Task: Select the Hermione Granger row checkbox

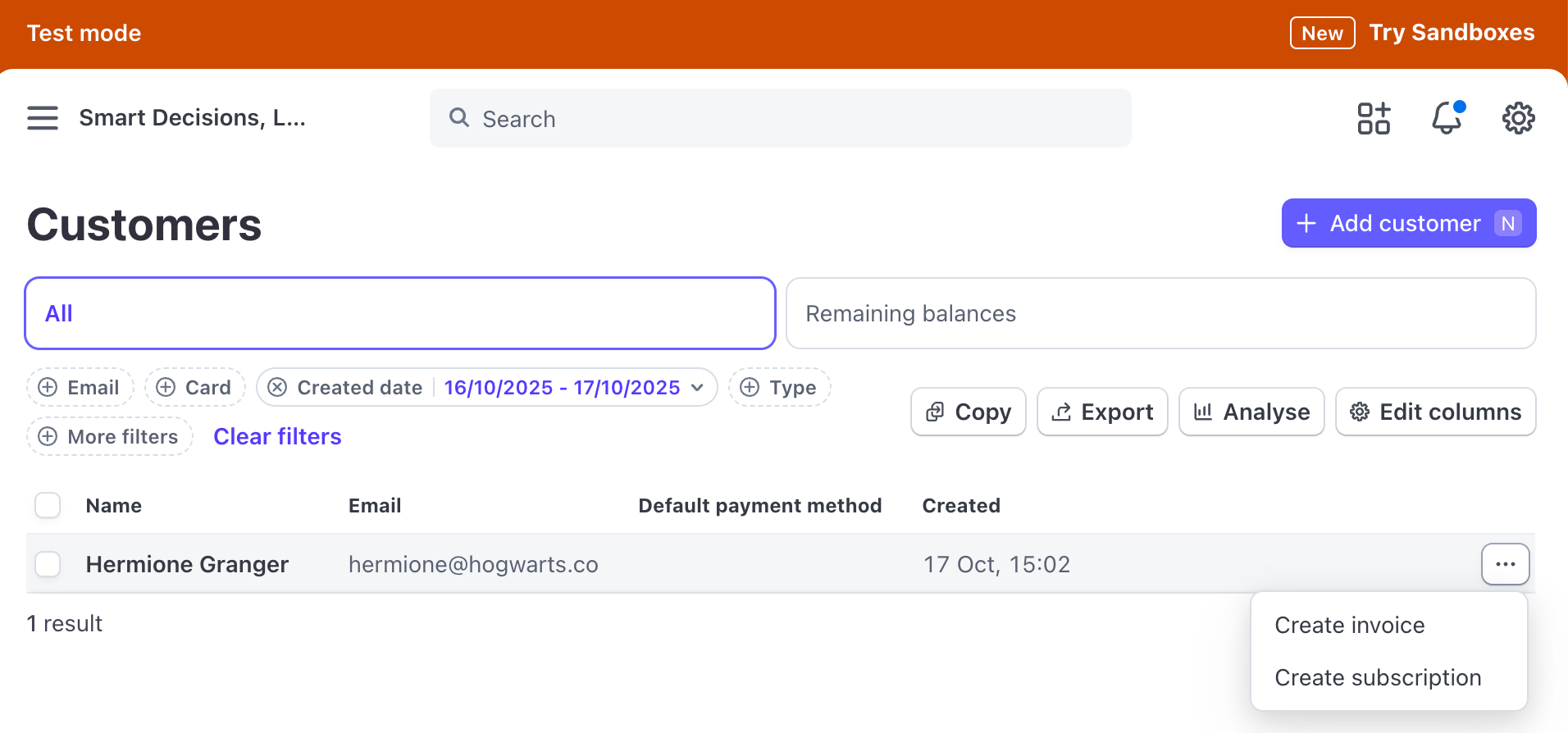Action: (x=48, y=564)
